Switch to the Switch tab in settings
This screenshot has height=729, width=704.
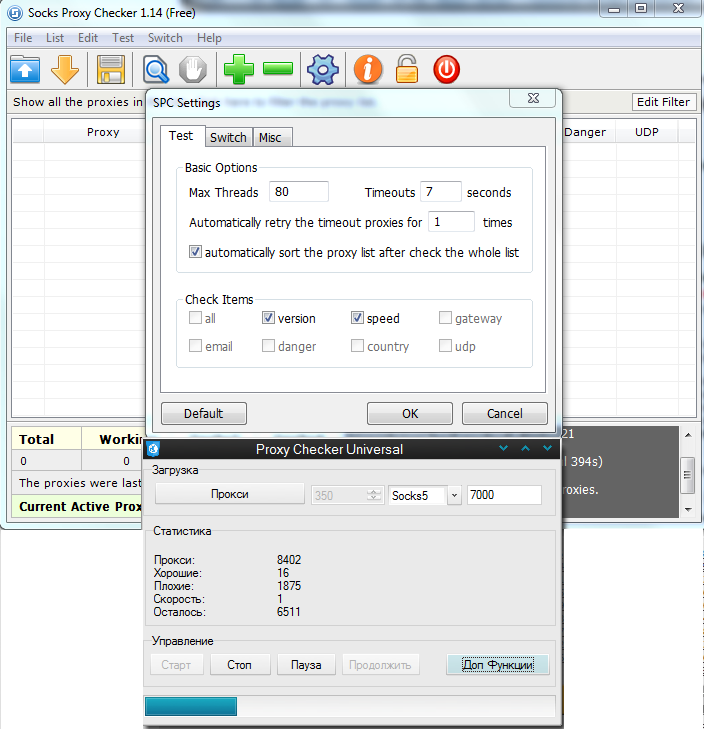[x=228, y=137]
